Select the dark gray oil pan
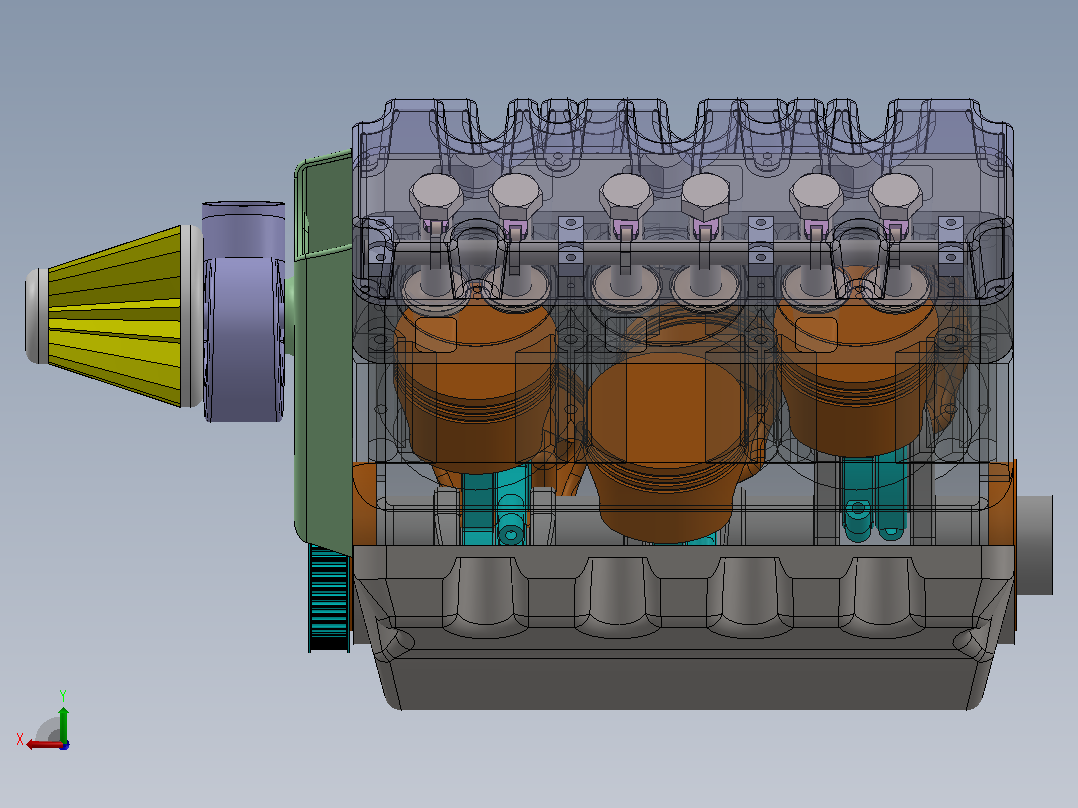 pyautogui.click(x=683, y=627)
